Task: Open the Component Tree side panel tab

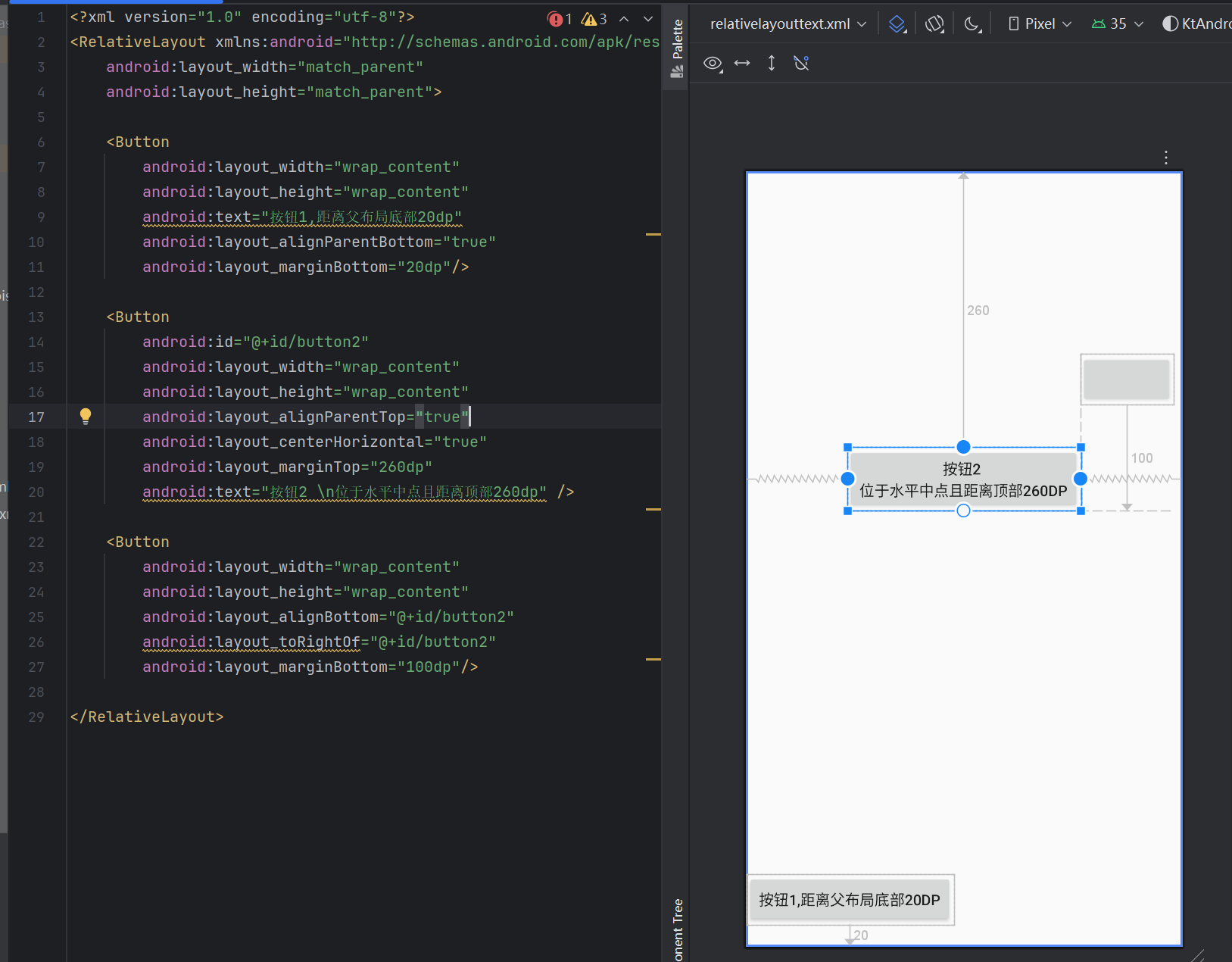Action: pos(678,929)
